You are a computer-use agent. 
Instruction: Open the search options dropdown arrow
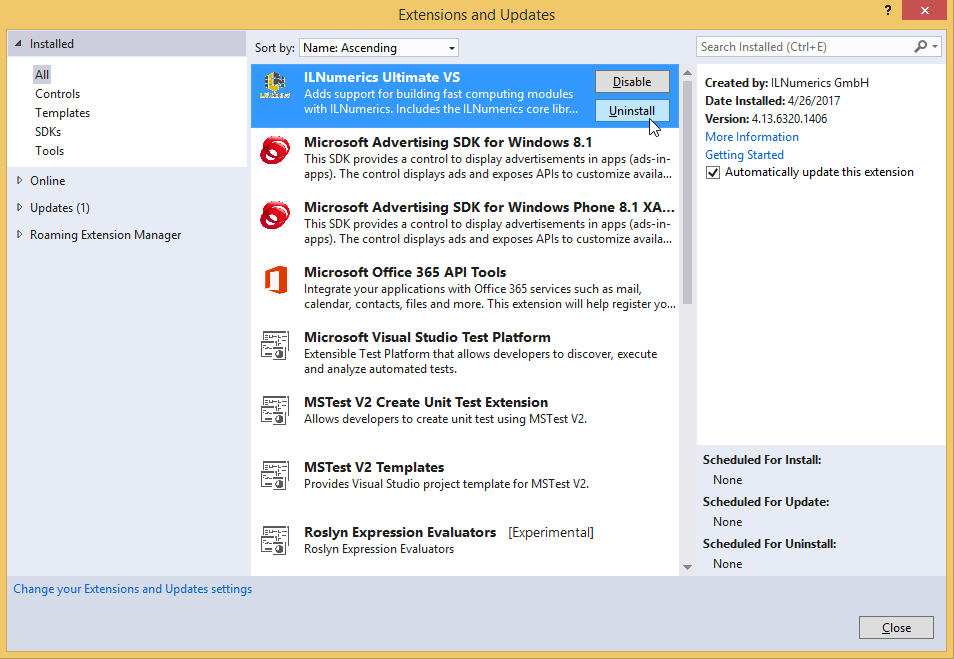(x=935, y=46)
